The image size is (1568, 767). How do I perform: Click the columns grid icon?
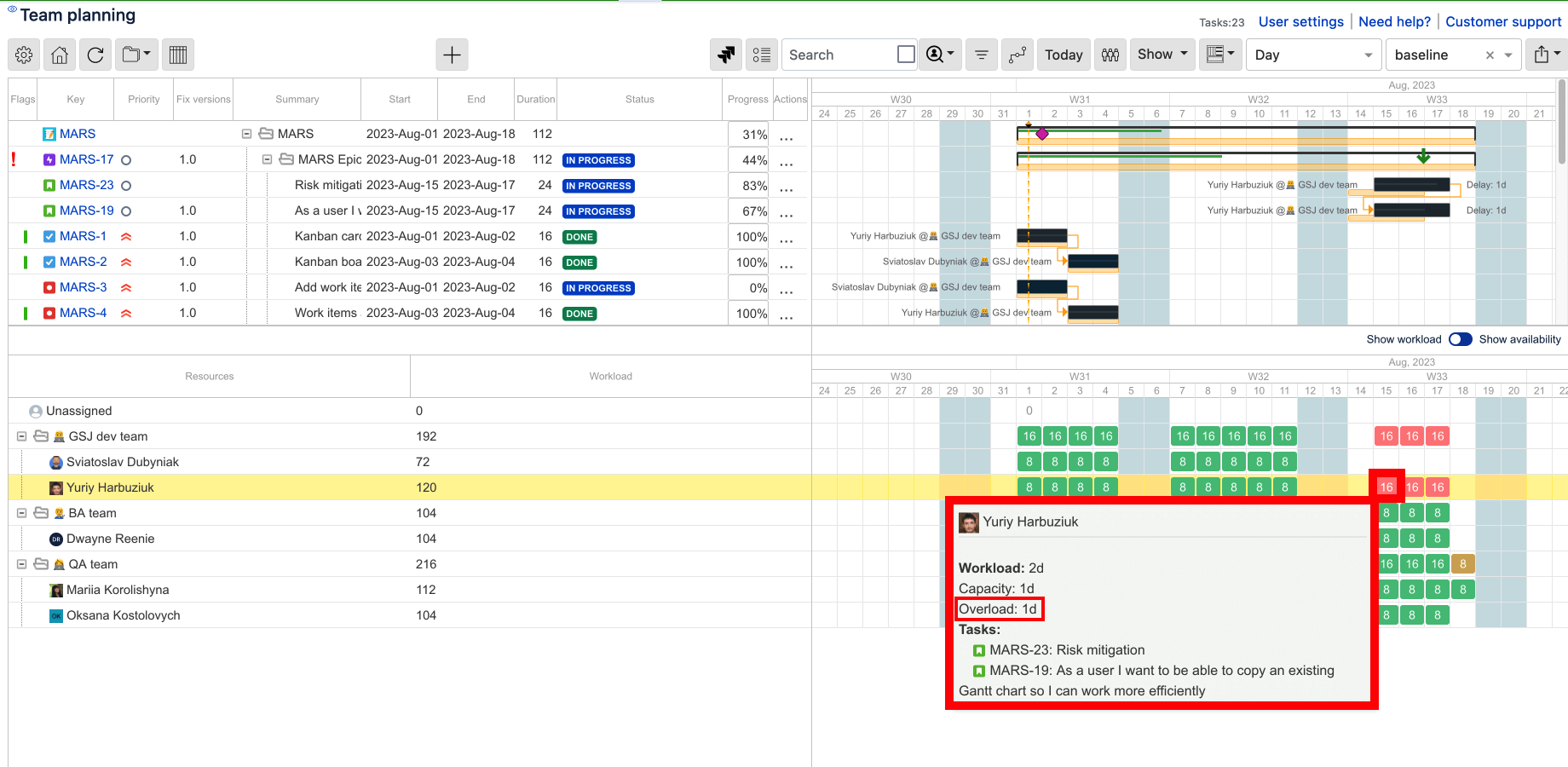tap(178, 55)
